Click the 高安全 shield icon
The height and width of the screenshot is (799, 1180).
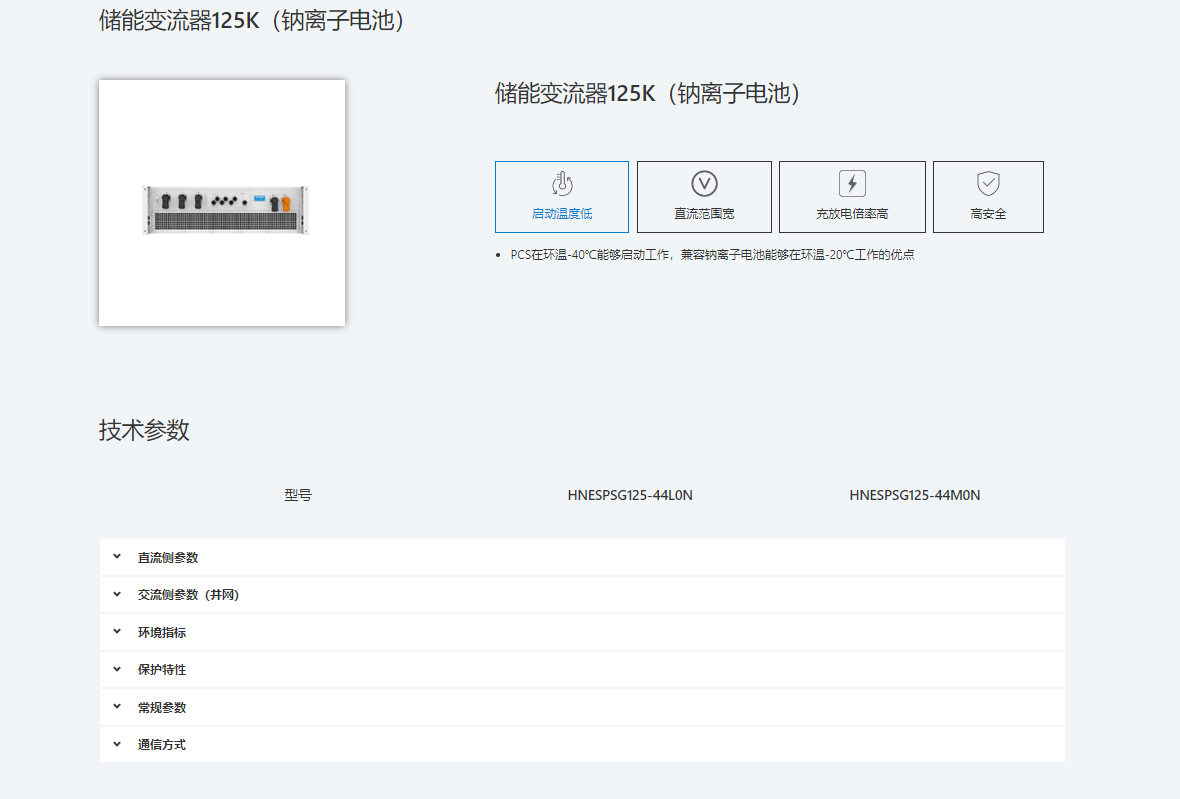pos(988,196)
